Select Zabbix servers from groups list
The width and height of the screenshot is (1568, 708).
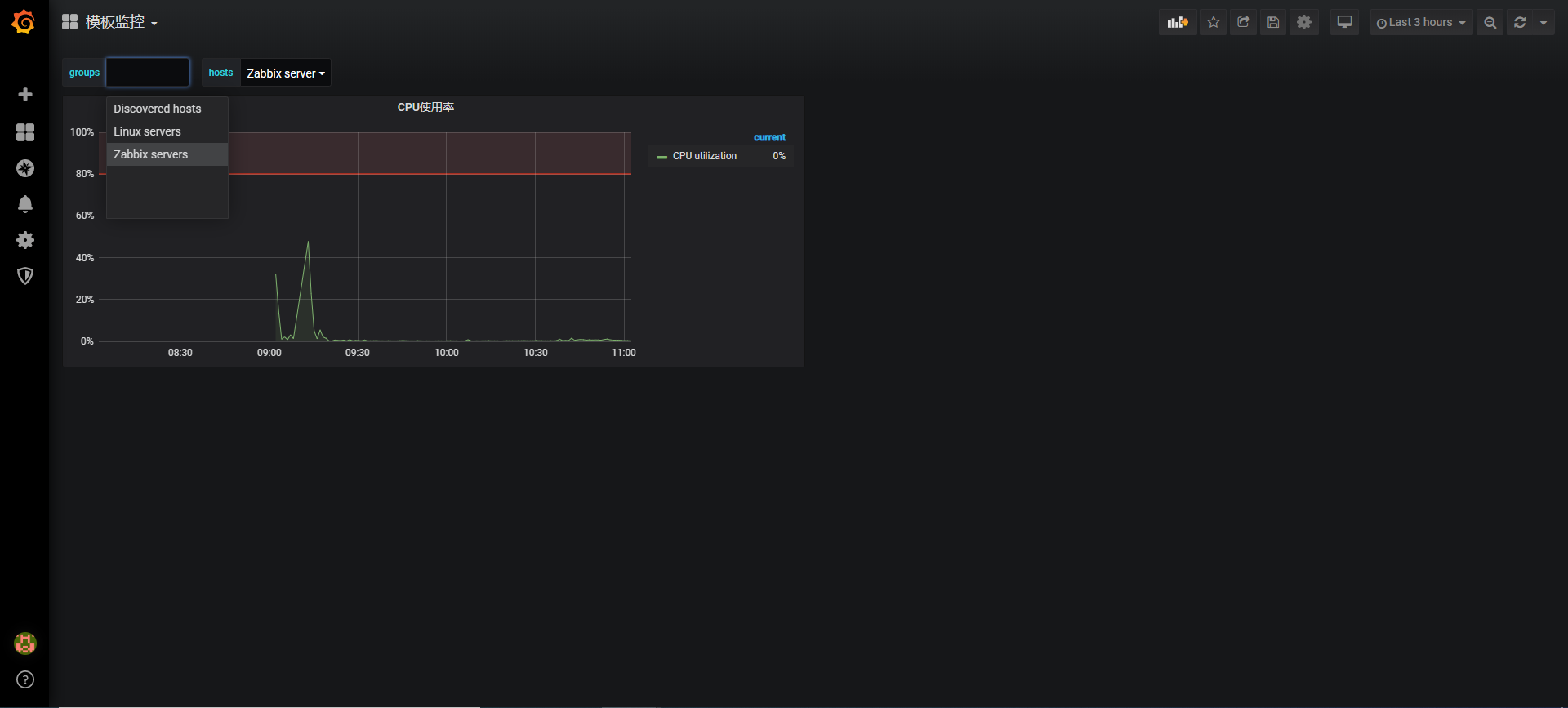tap(167, 154)
